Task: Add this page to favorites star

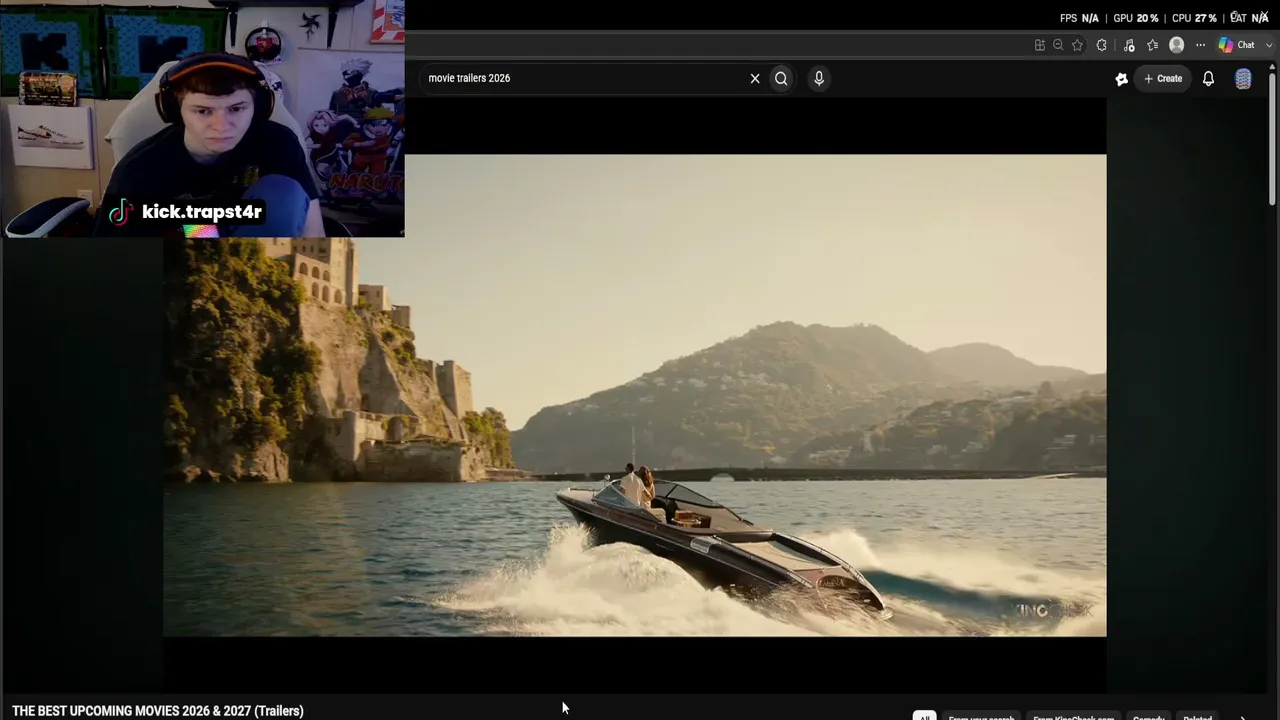Action: click(1077, 45)
